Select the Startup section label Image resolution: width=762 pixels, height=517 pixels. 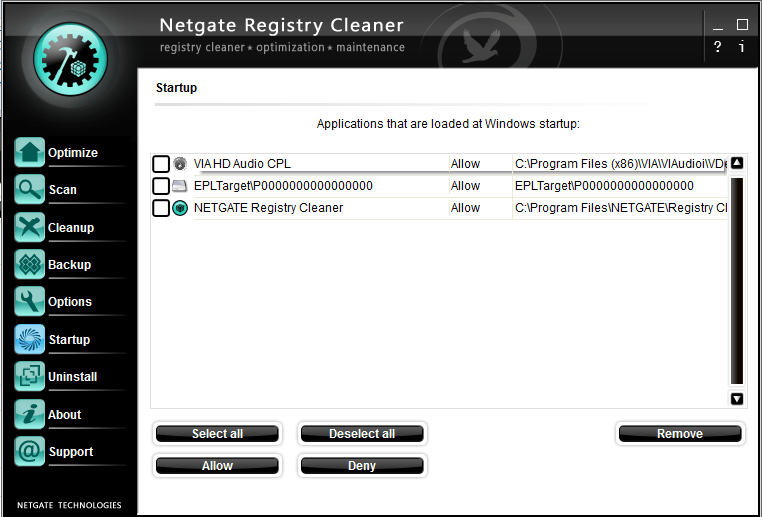click(x=69, y=340)
